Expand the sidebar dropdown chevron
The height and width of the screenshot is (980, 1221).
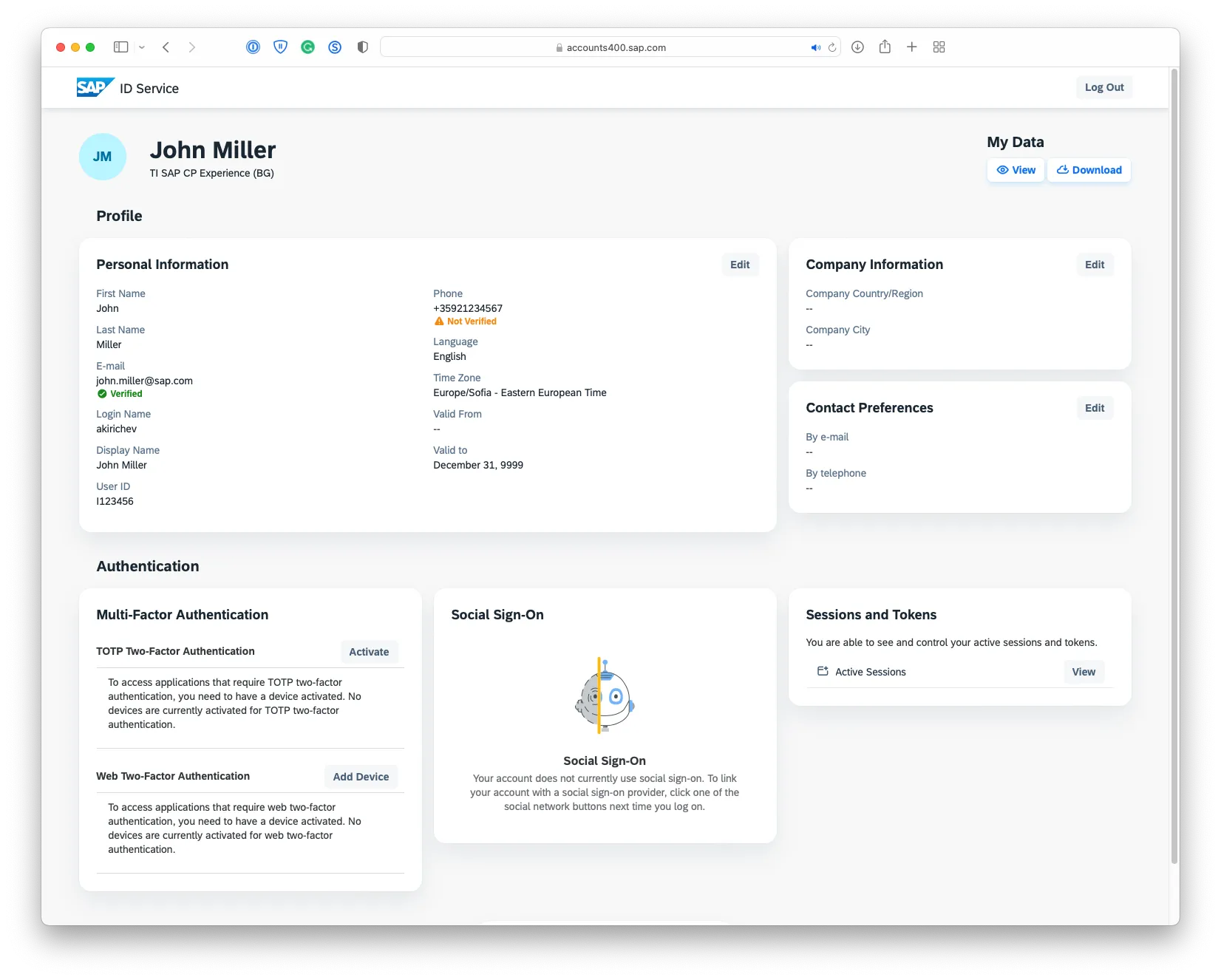(x=142, y=47)
